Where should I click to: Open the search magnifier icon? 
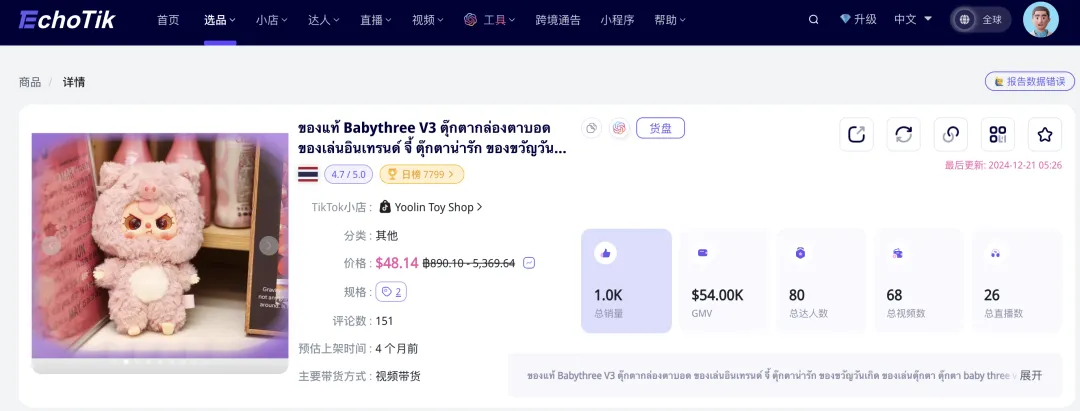(x=813, y=20)
